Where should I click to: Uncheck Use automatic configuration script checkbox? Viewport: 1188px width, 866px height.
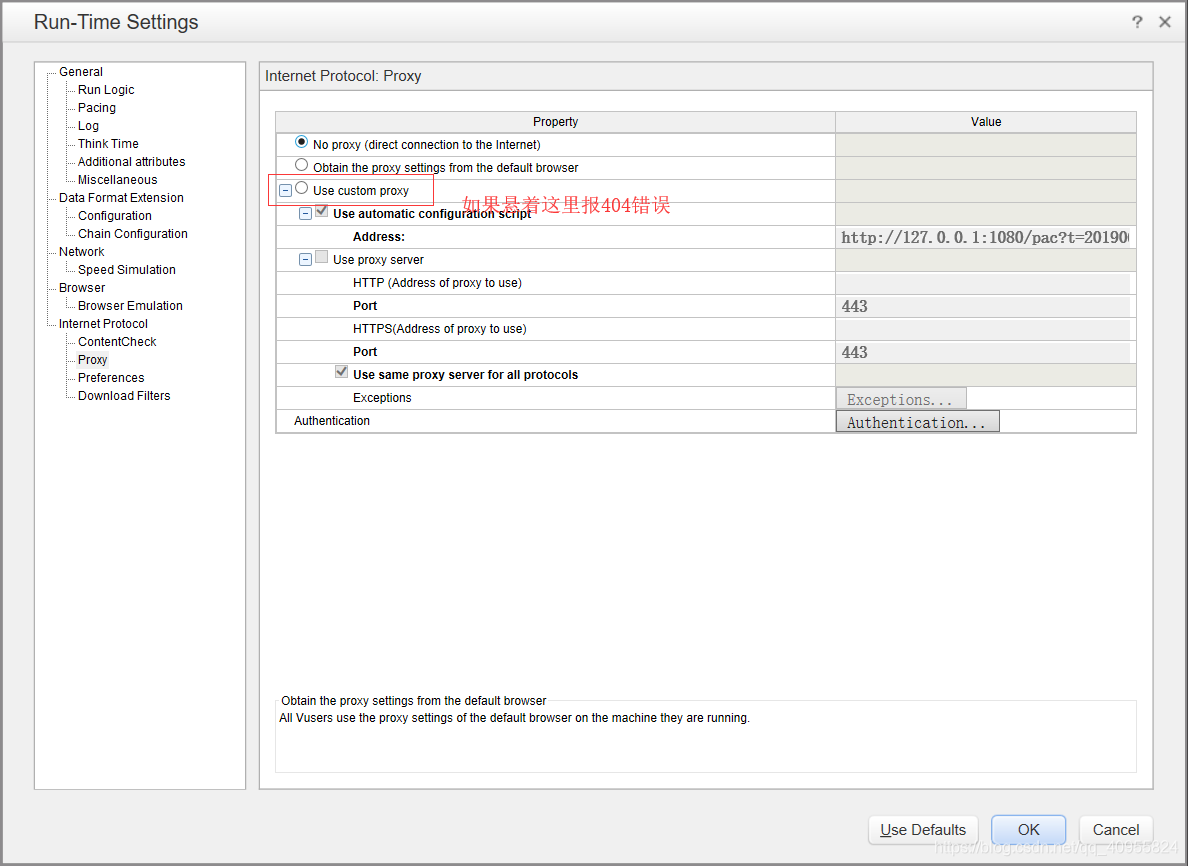tap(322, 211)
